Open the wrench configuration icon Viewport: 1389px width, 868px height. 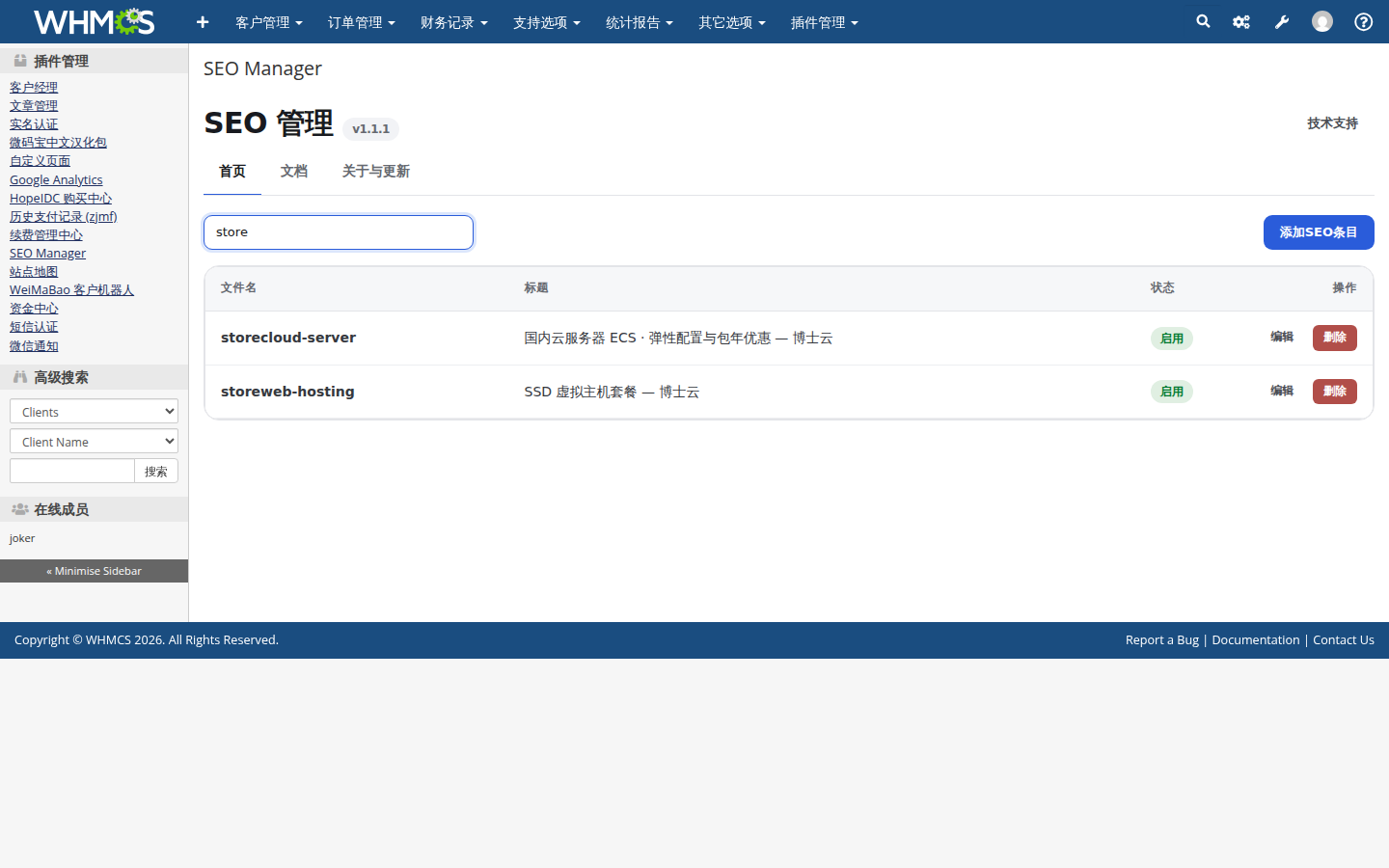[1282, 21]
